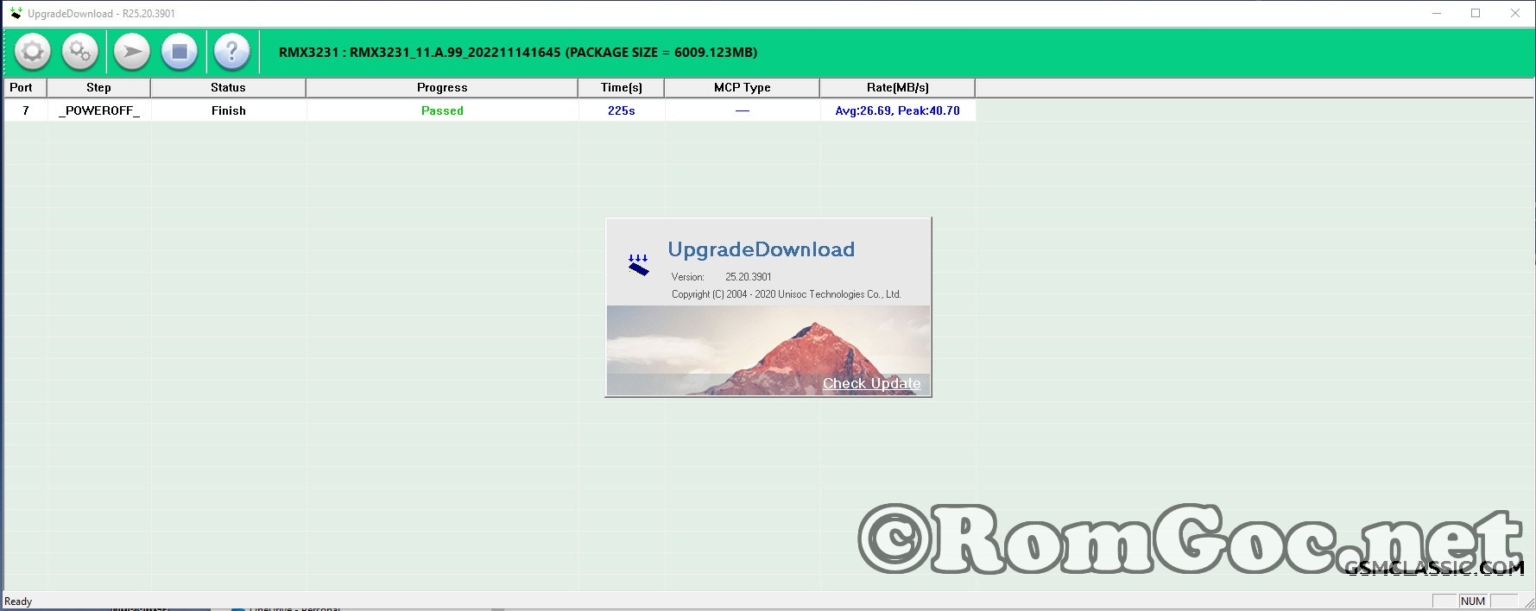Stop the operation using the stop icon
Screen dimensions: 1536x611
click(180, 51)
